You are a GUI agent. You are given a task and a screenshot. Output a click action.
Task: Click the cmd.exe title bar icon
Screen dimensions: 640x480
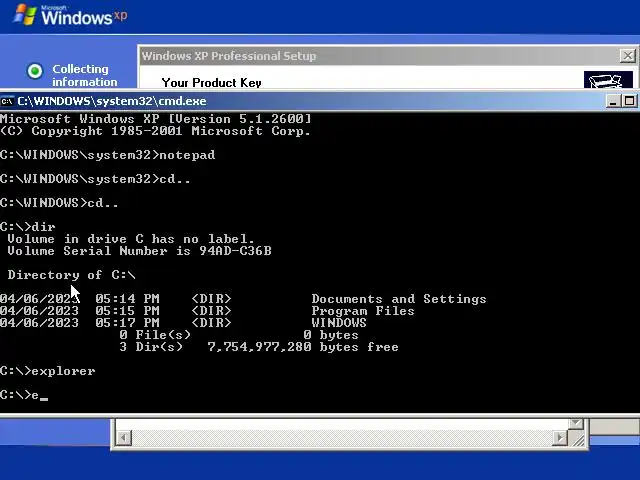pos(7,101)
